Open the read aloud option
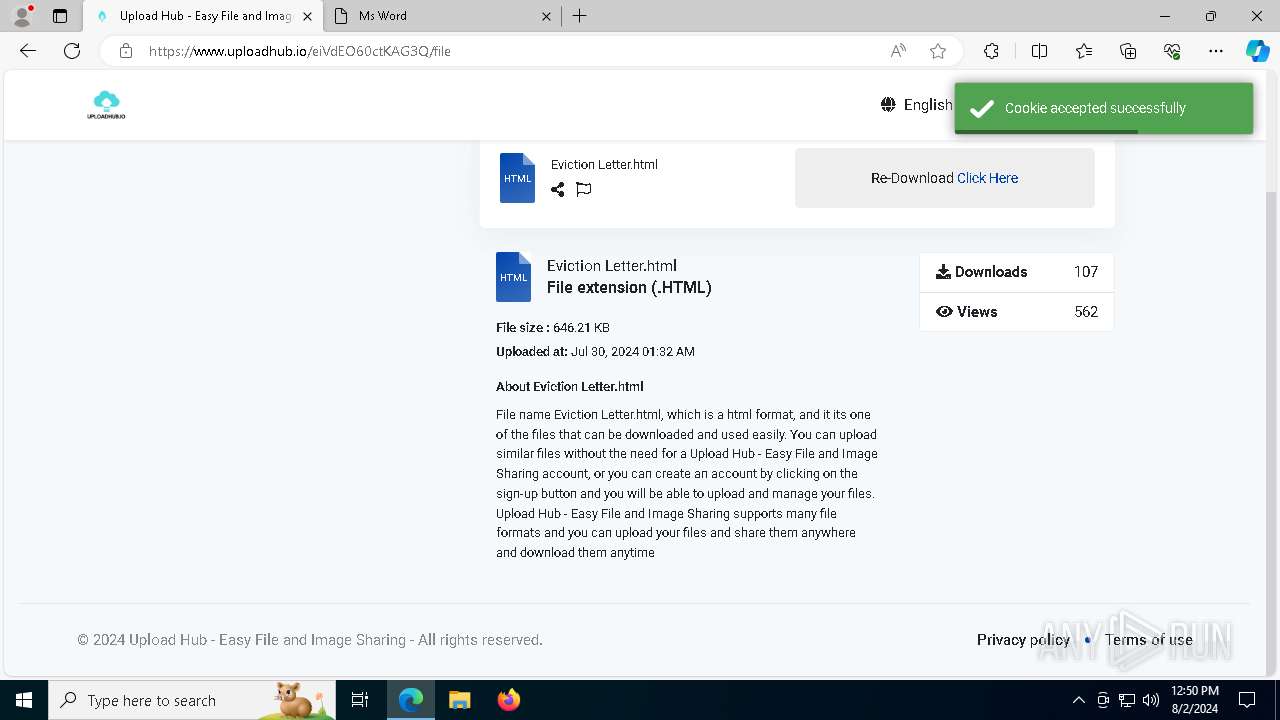 (898, 51)
